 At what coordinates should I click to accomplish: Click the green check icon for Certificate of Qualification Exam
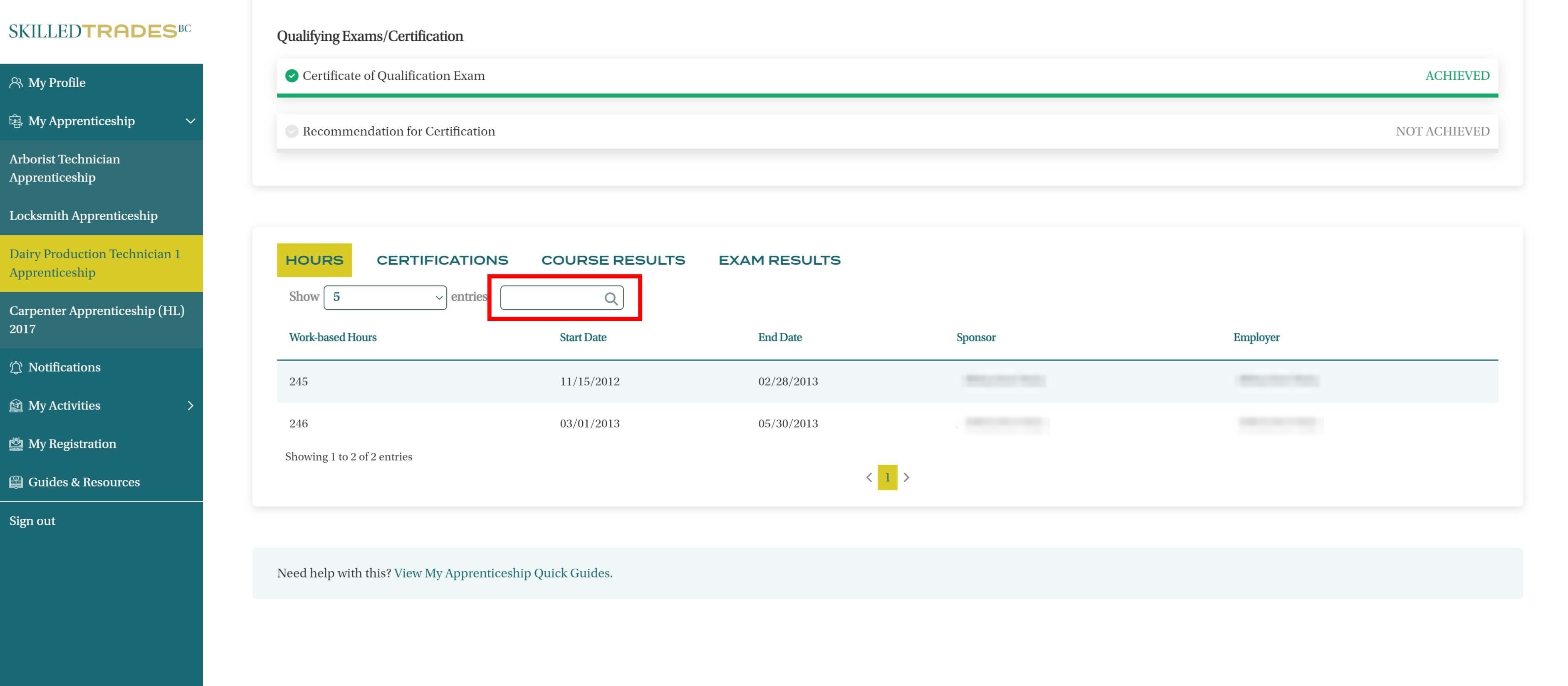point(292,76)
